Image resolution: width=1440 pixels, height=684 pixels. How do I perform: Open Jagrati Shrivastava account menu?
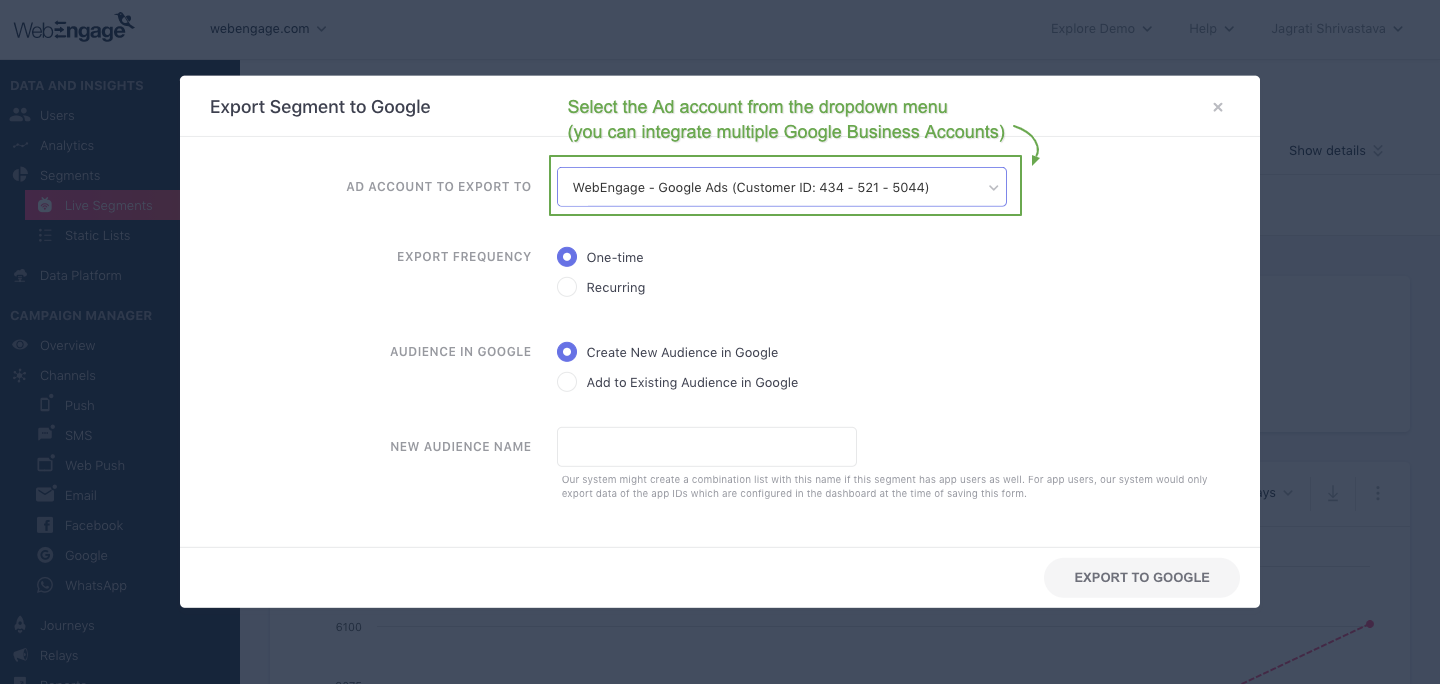coord(1337,29)
